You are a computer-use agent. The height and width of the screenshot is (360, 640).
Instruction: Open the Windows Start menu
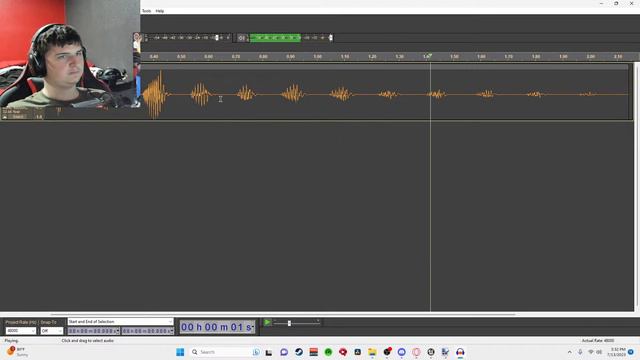pyautogui.click(x=180, y=352)
